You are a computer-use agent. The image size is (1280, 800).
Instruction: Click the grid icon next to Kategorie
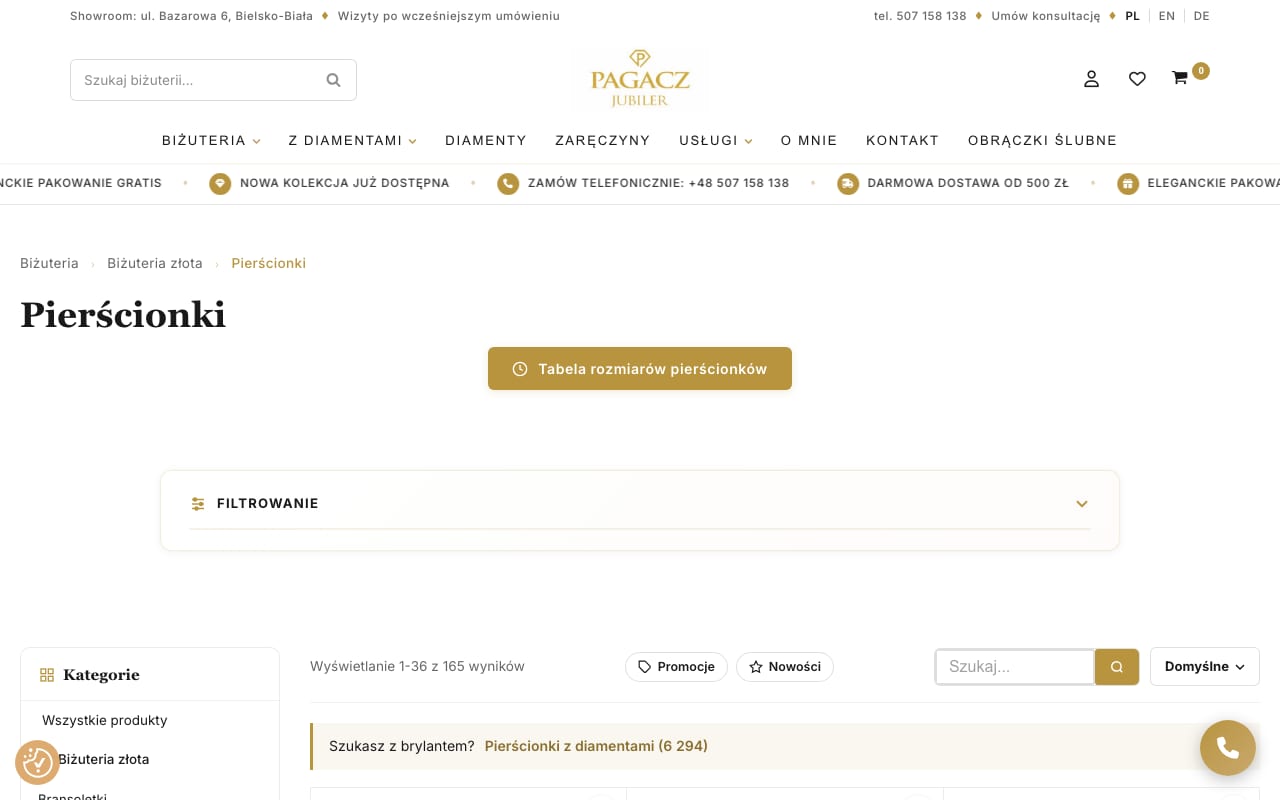pyautogui.click(x=47, y=675)
